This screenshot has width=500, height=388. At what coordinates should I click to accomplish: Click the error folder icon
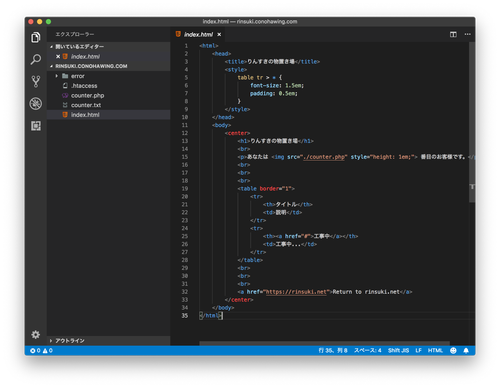coord(65,76)
